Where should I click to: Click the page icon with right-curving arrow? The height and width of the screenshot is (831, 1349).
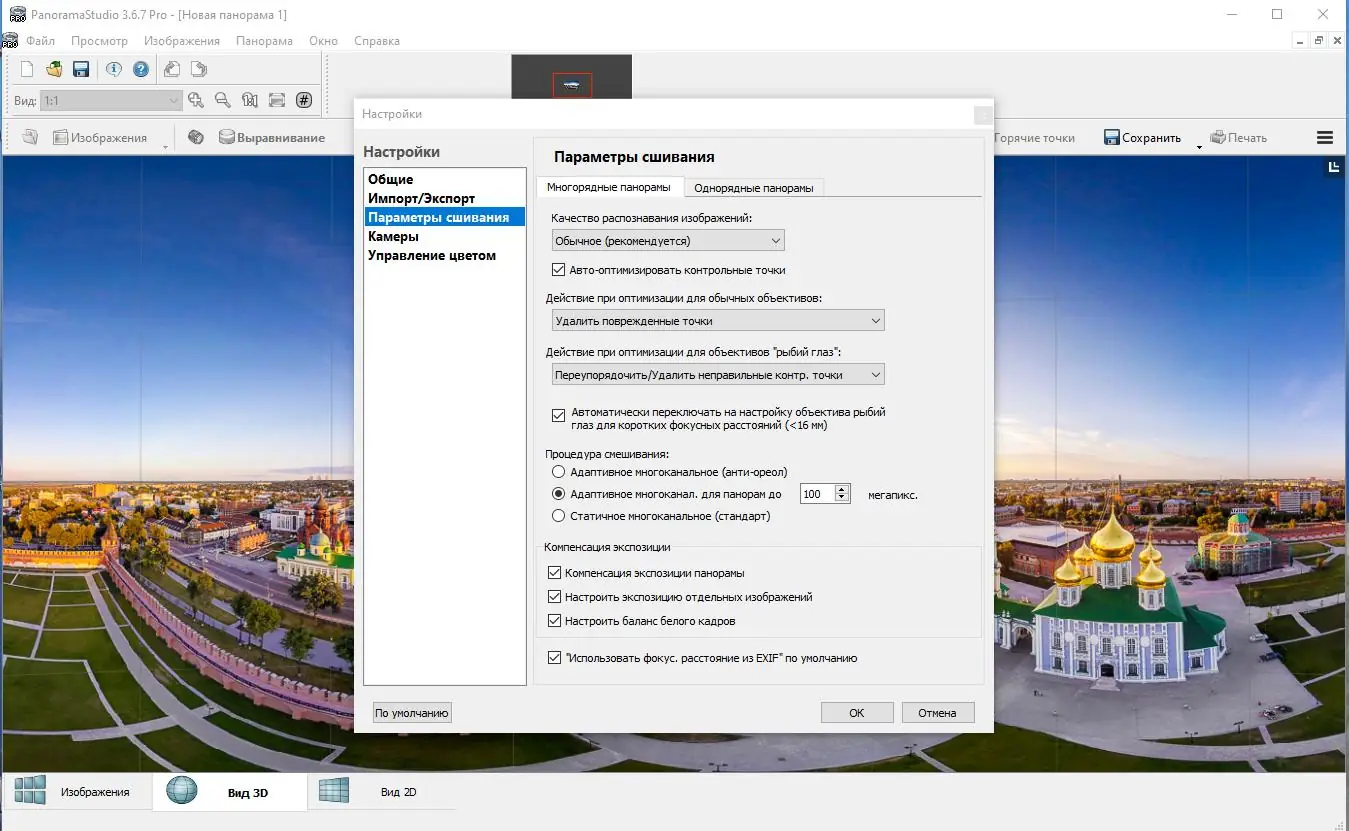(199, 69)
